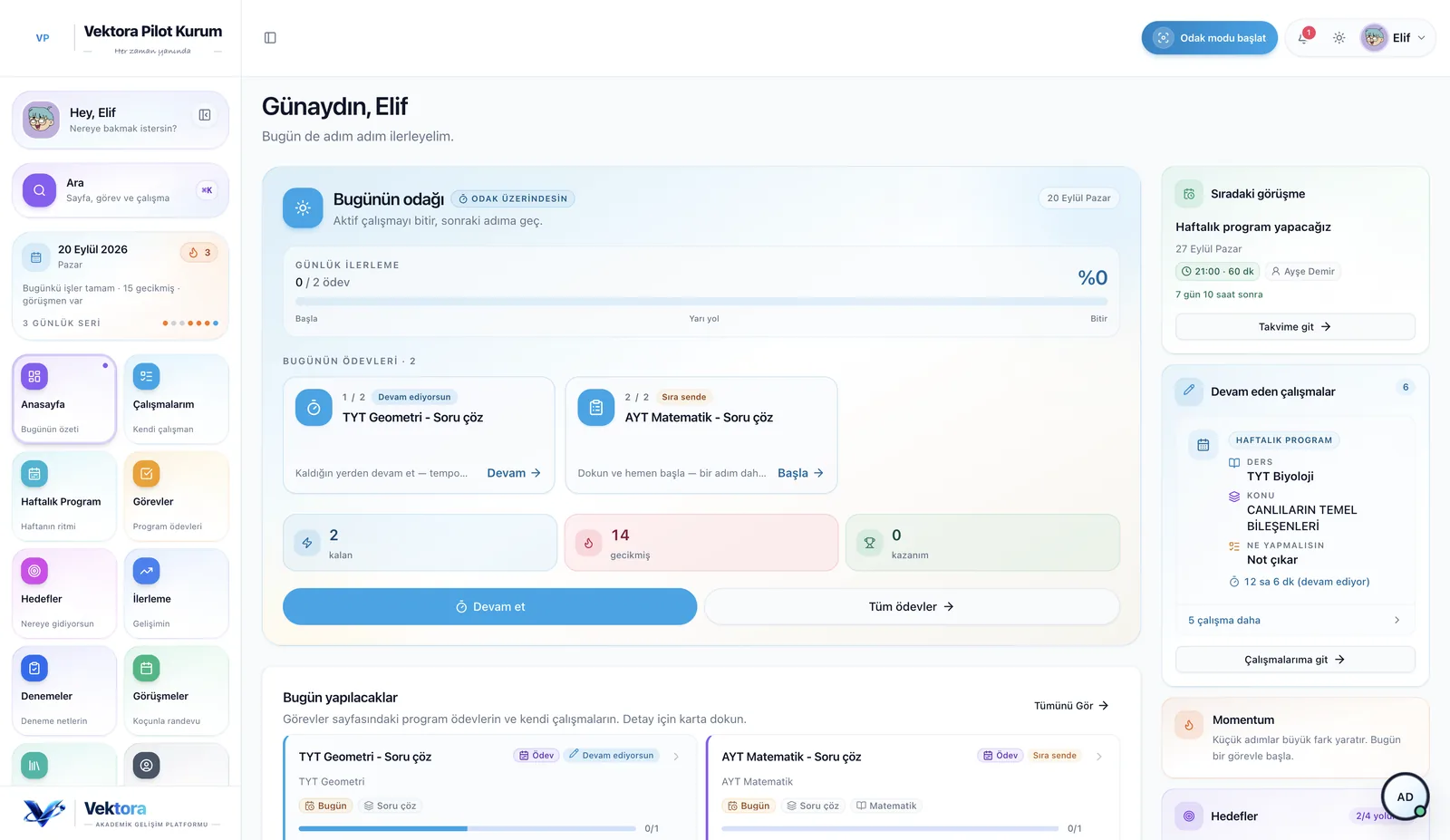The height and width of the screenshot is (840, 1450).
Task: Go to Haftalık Program
Action: coord(63,497)
